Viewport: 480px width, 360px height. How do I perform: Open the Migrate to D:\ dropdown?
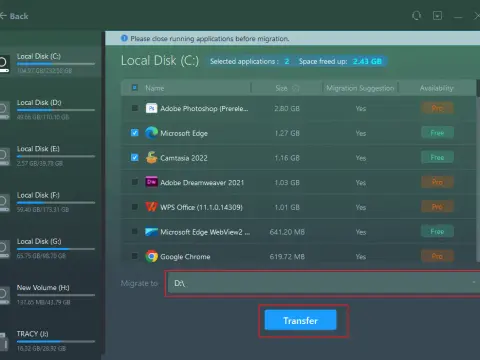tap(323, 283)
